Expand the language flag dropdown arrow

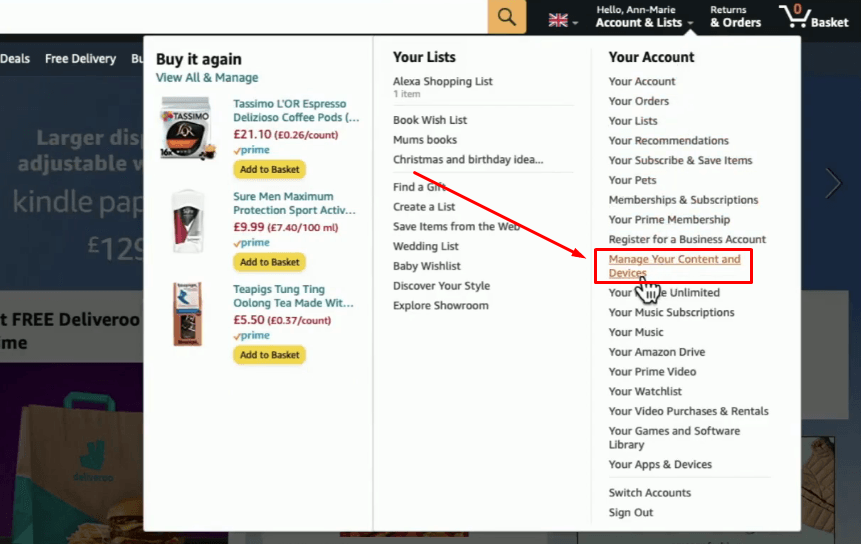[575, 23]
